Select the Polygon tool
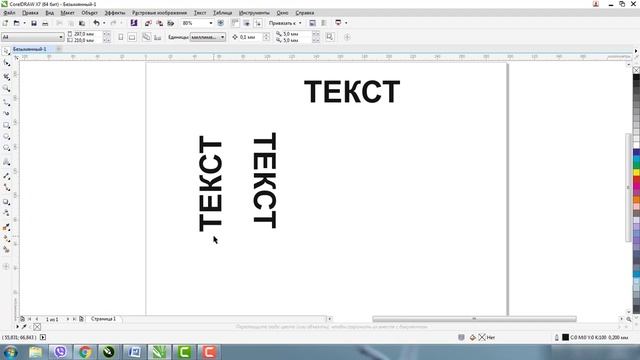 pyautogui.click(x=6, y=148)
